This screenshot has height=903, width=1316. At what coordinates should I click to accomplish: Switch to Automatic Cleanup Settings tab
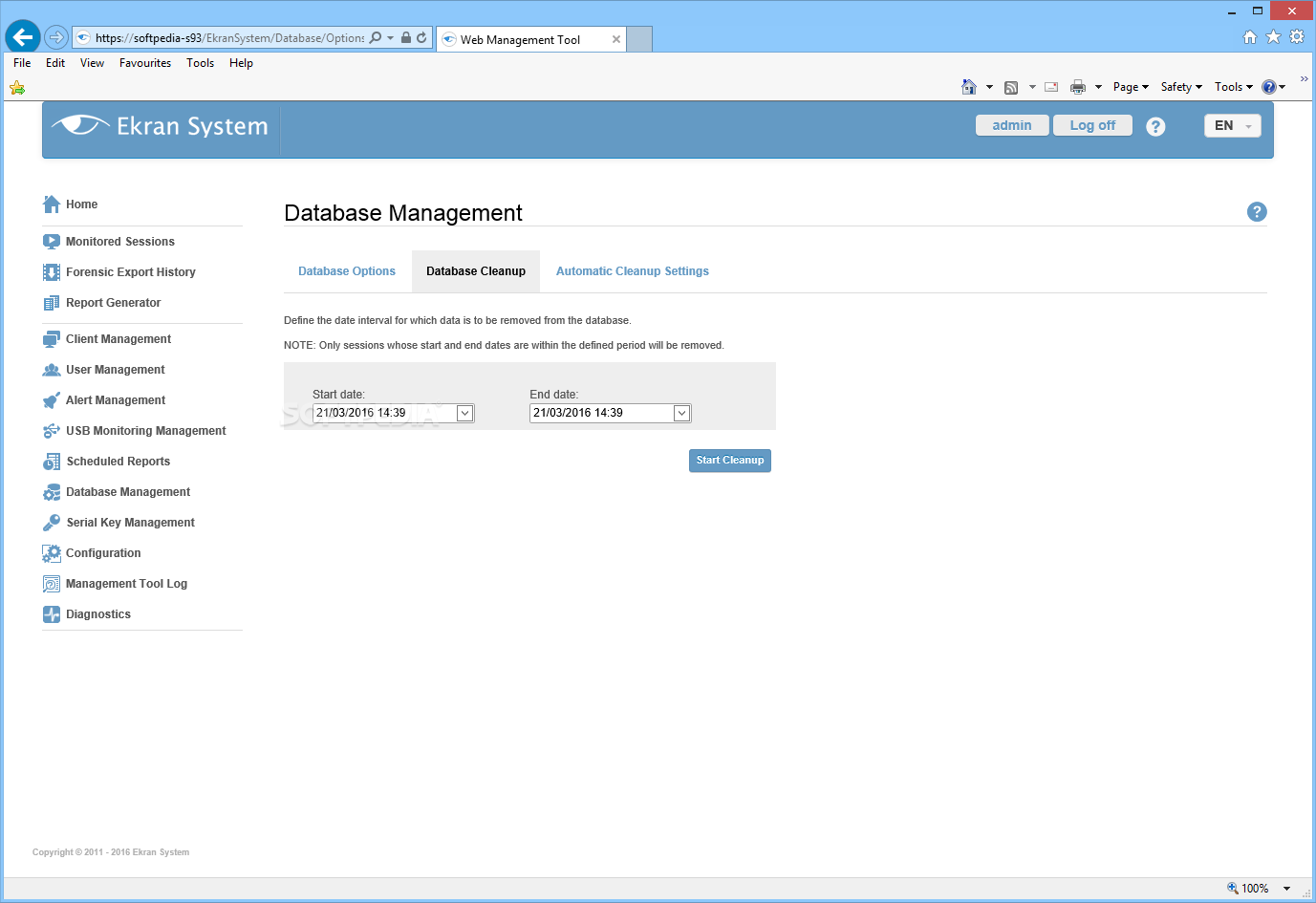pyautogui.click(x=633, y=271)
